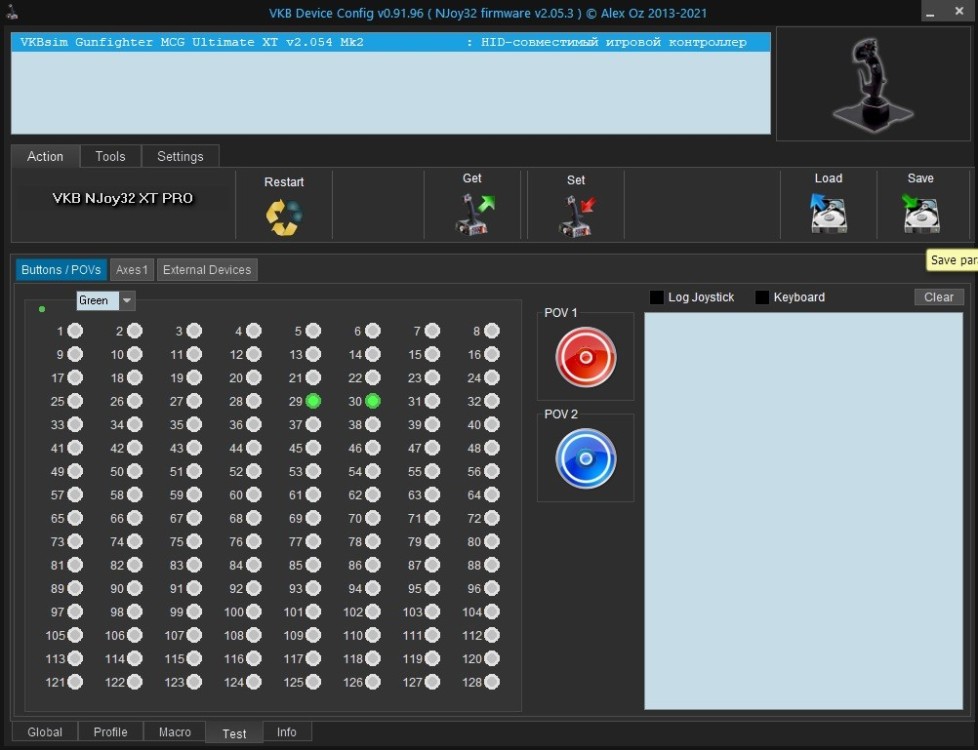This screenshot has width=978, height=750.
Task: Click the Save disk icon
Action: tap(920, 214)
